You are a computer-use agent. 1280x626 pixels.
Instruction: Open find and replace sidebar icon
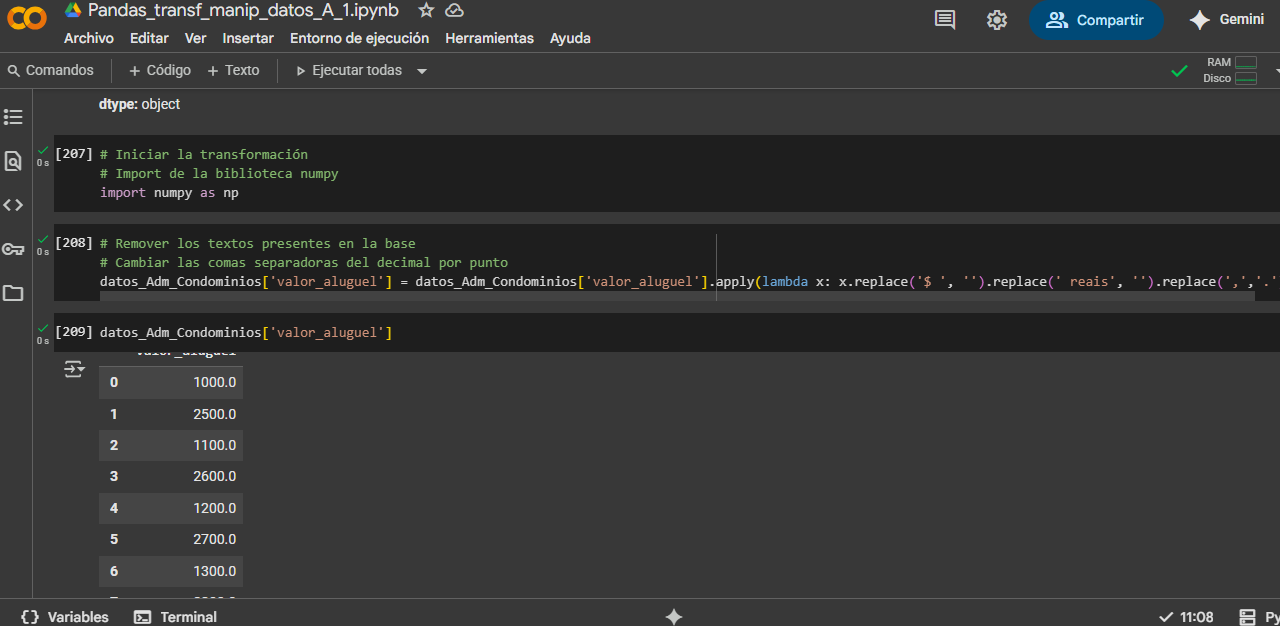(13, 161)
